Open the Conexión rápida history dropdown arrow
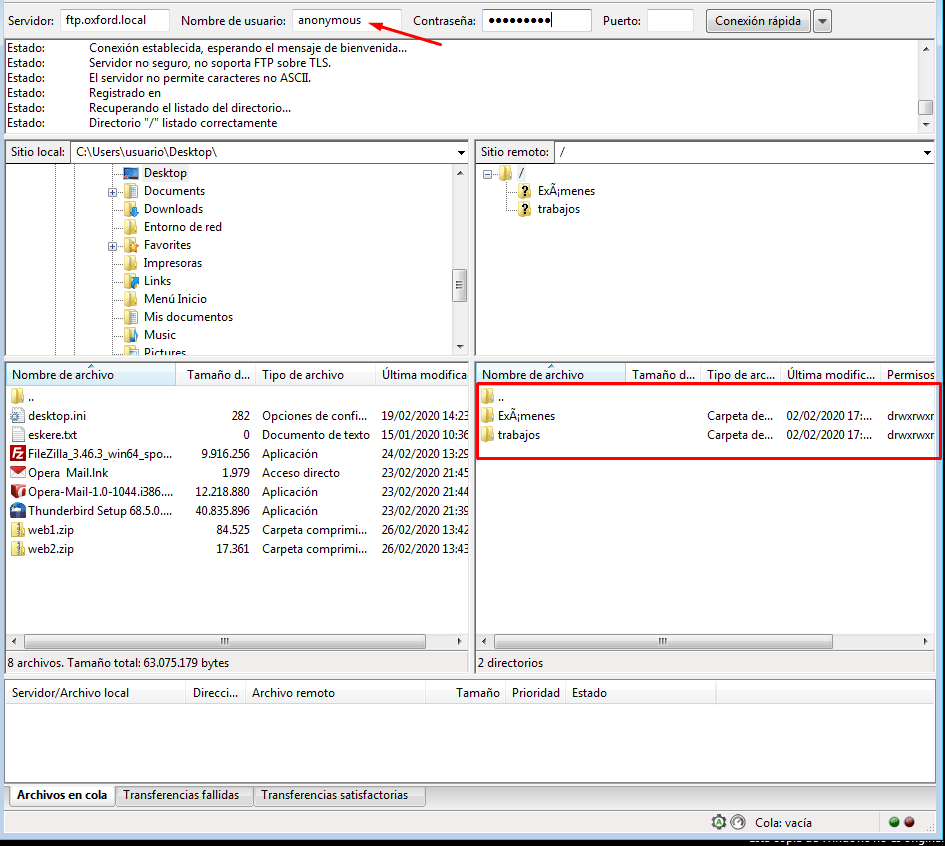 point(822,21)
